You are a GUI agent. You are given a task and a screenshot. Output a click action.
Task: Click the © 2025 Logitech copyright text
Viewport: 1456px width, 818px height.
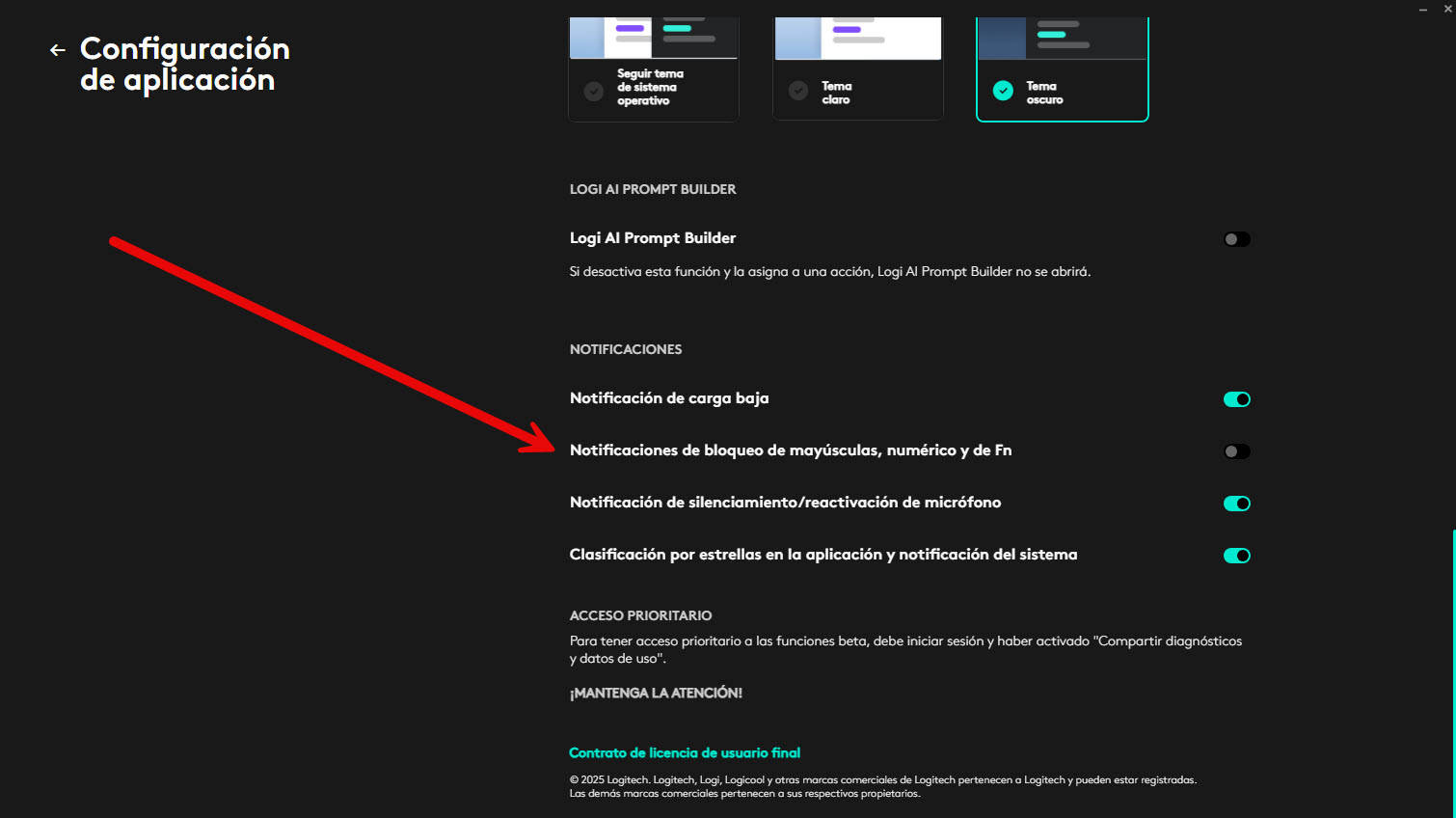(883, 786)
